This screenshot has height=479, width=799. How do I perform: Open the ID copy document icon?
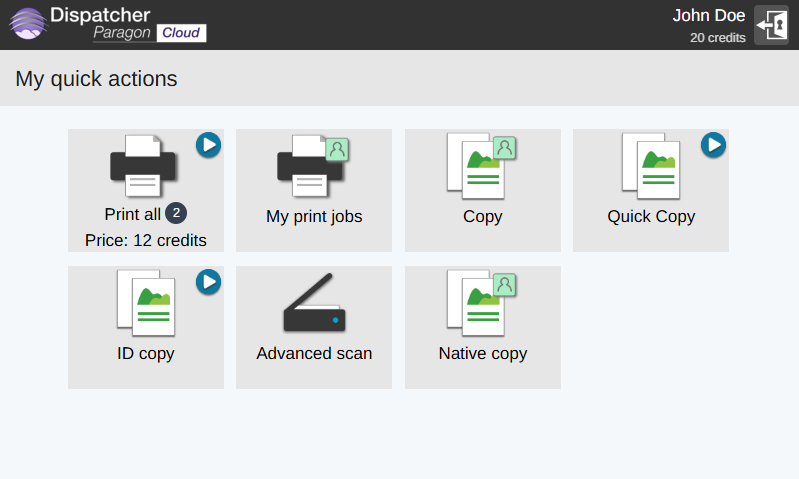[146, 303]
